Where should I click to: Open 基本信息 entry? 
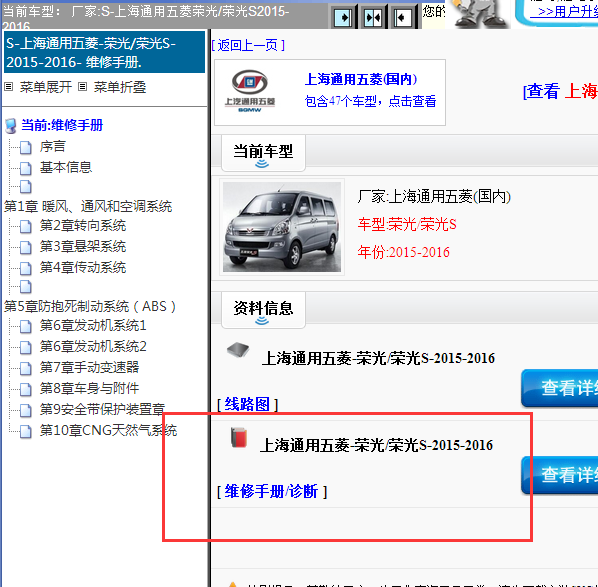coord(66,167)
